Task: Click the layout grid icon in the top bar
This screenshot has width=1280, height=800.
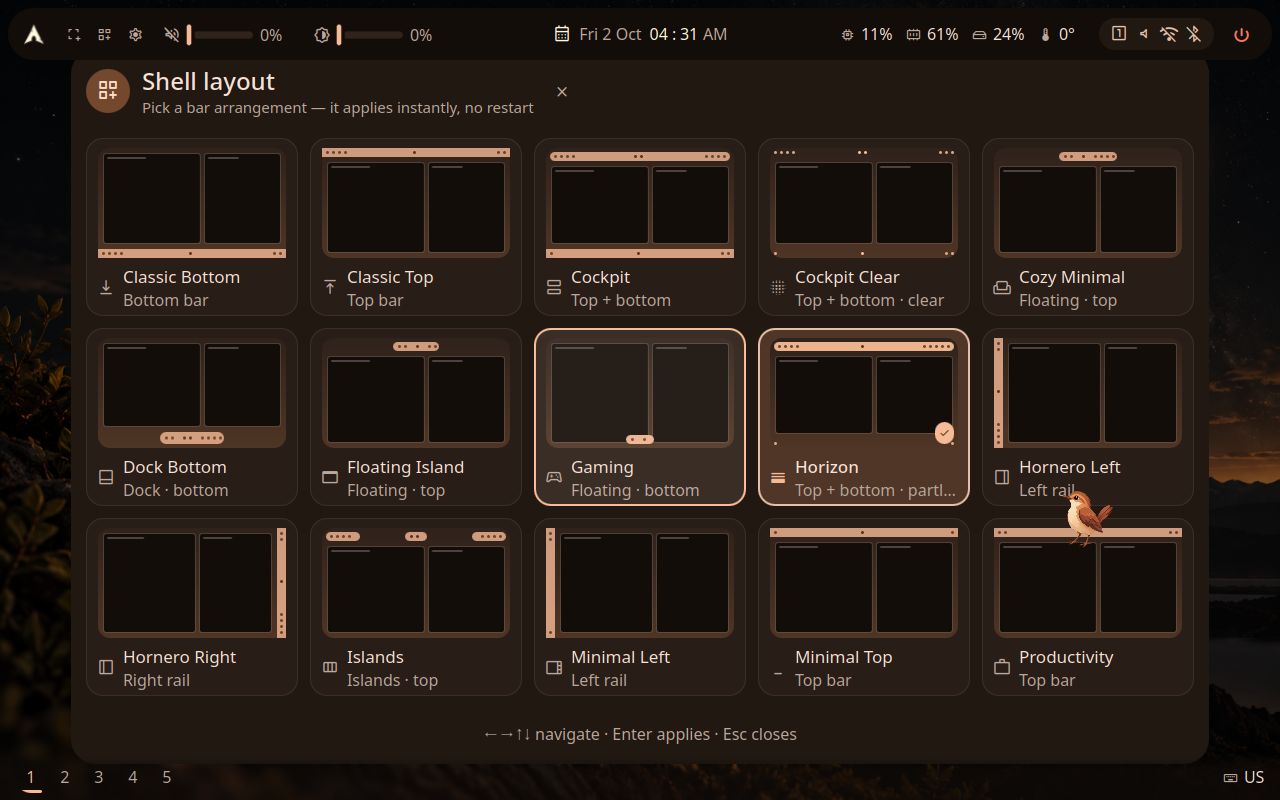Action: pos(104,35)
